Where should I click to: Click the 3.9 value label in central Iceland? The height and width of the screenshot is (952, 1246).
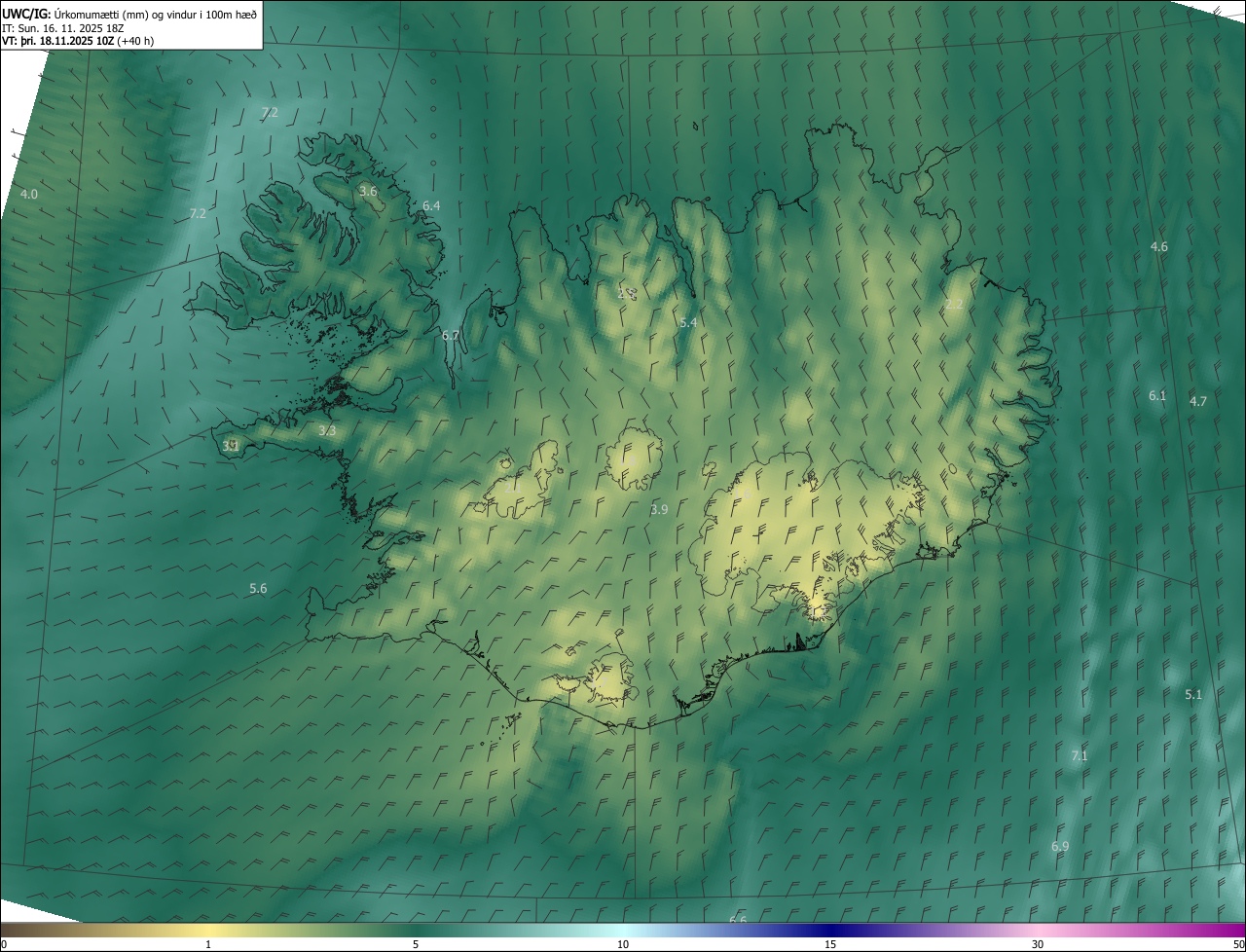(659, 510)
